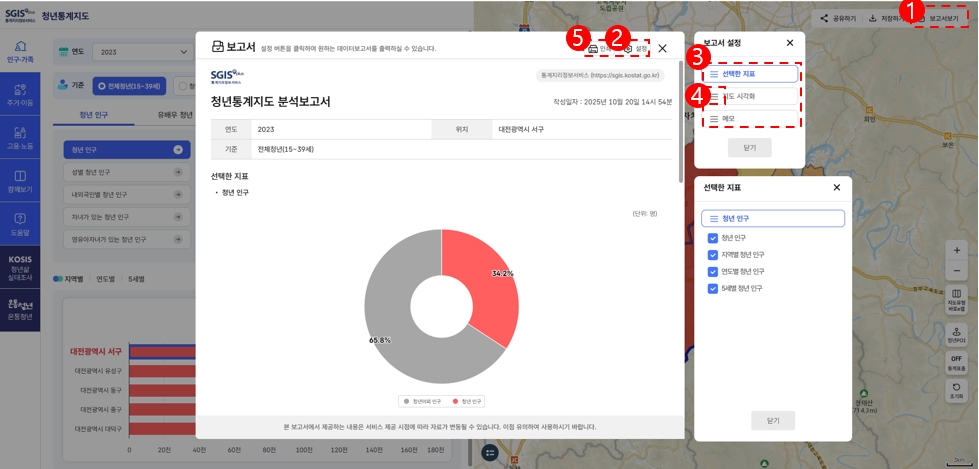Click the arrow on 영유아자녀가 있는 청년 인구

178,239
